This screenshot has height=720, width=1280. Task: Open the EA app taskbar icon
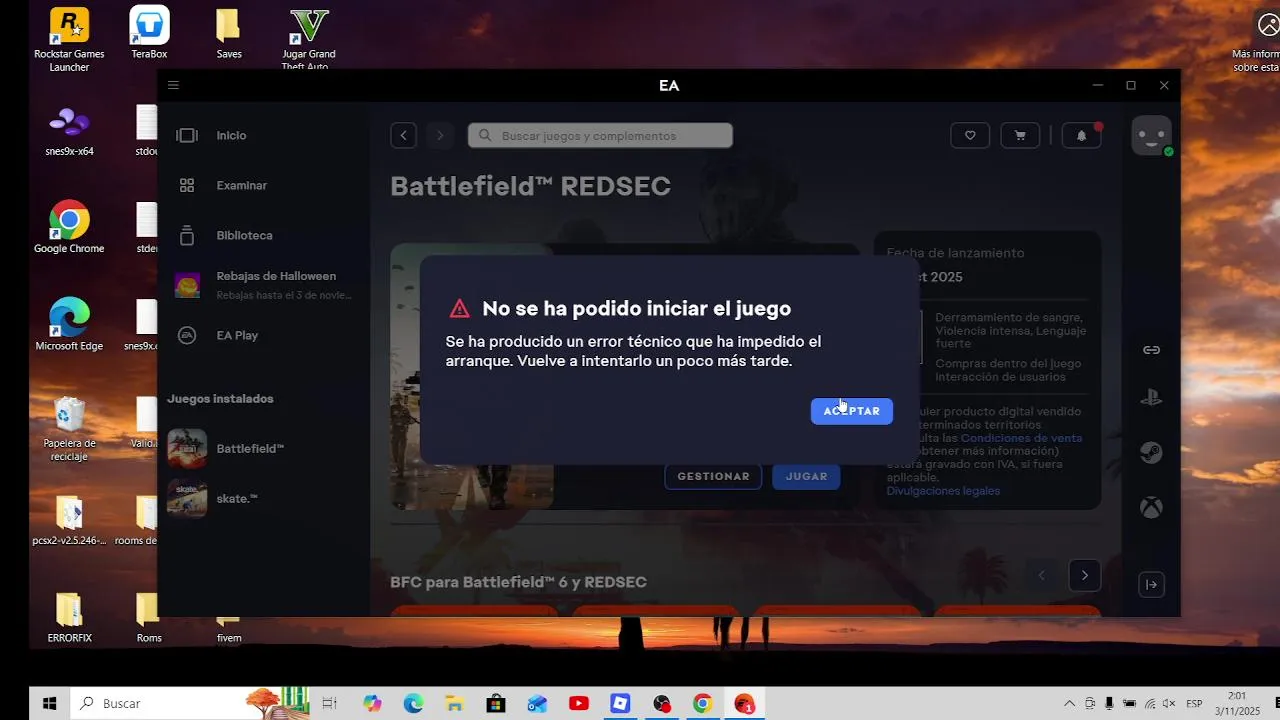tap(744, 703)
